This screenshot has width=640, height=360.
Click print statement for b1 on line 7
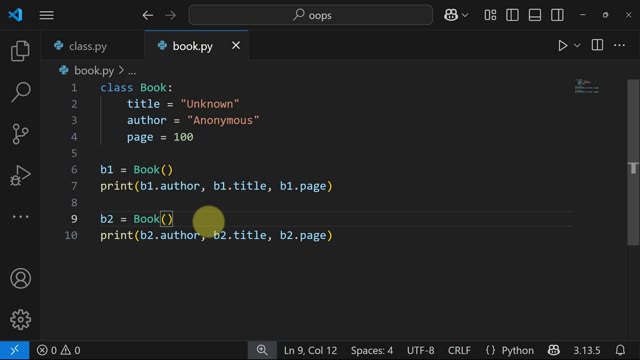[x=216, y=186]
